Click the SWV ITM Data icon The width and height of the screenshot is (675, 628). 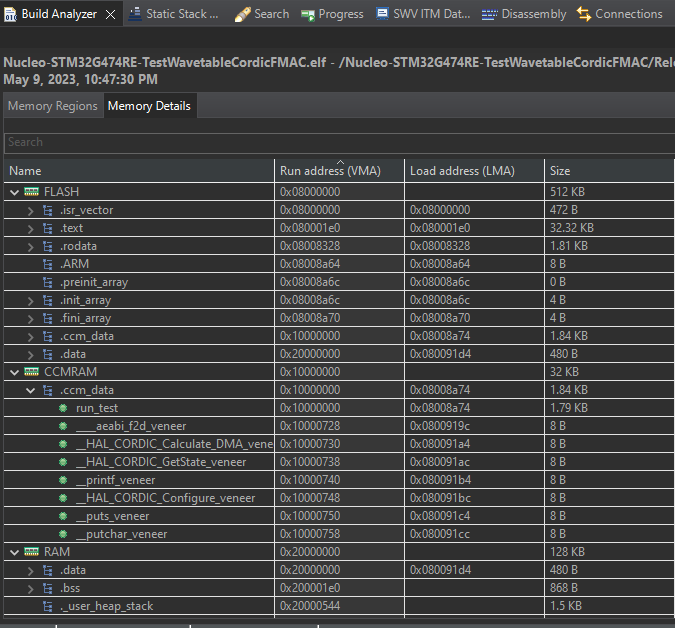pyautogui.click(x=382, y=14)
